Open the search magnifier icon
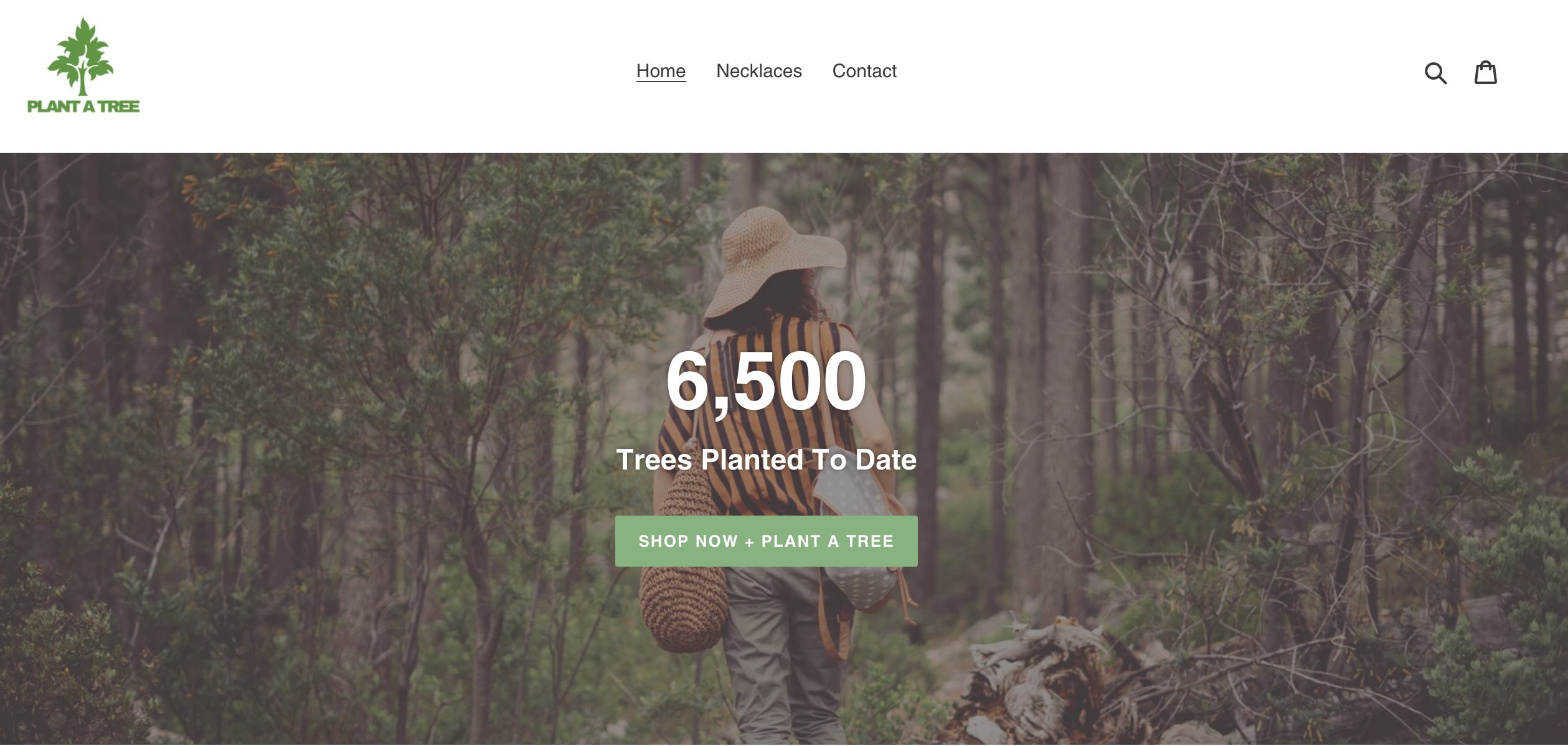This screenshot has width=1568, height=746. (1435, 73)
